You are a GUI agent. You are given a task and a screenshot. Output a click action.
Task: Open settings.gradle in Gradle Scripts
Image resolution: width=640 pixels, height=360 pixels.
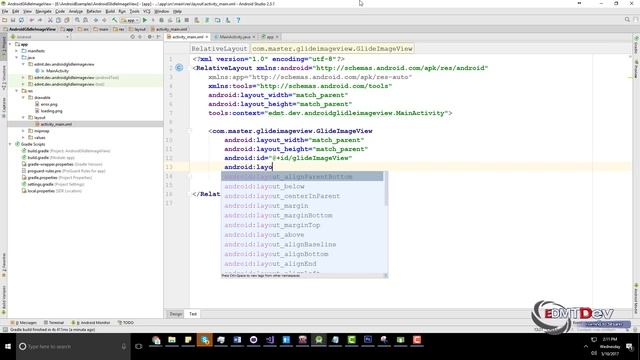(39, 184)
